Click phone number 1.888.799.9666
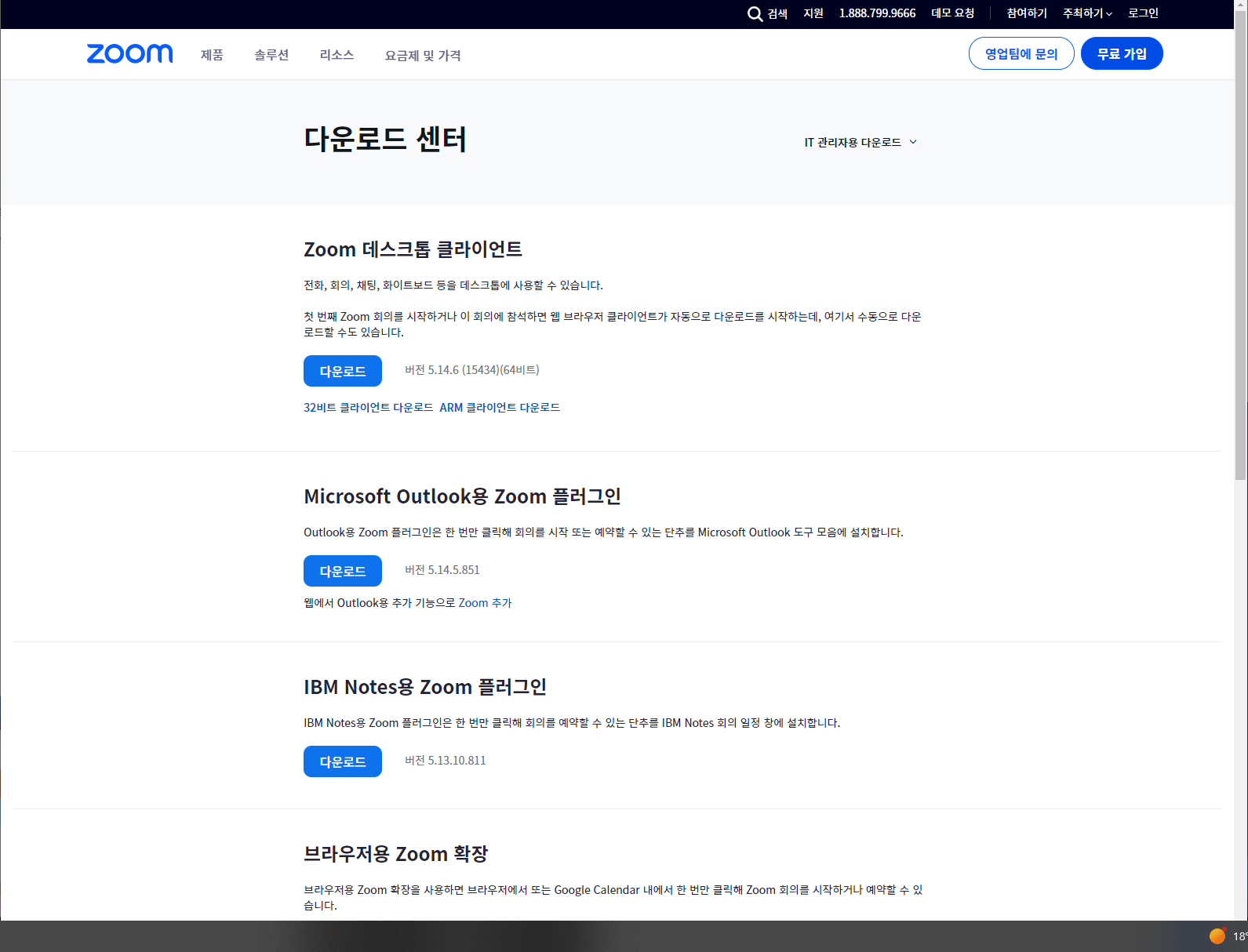The height and width of the screenshot is (952, 1248). point(877,13)
